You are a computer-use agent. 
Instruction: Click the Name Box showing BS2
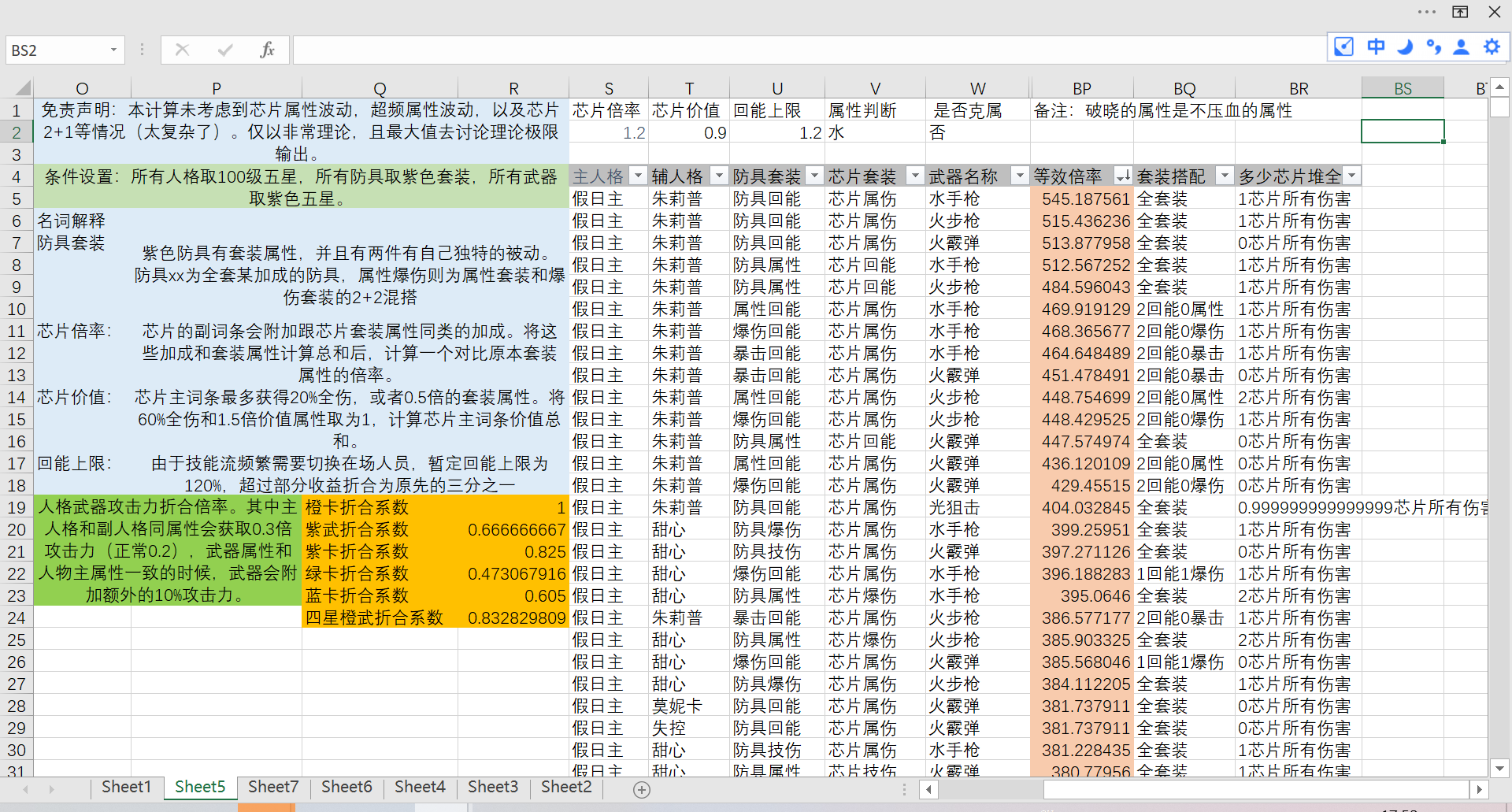point(57,50)
